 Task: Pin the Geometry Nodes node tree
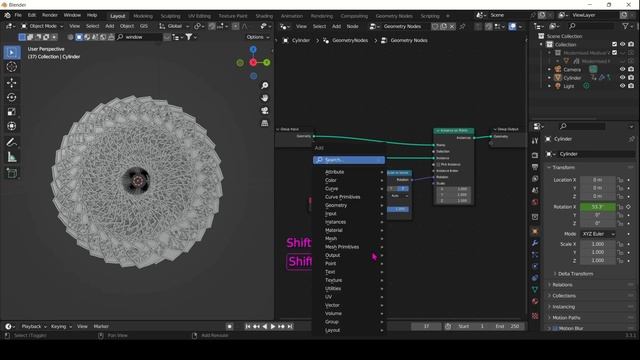coord(462,26)
